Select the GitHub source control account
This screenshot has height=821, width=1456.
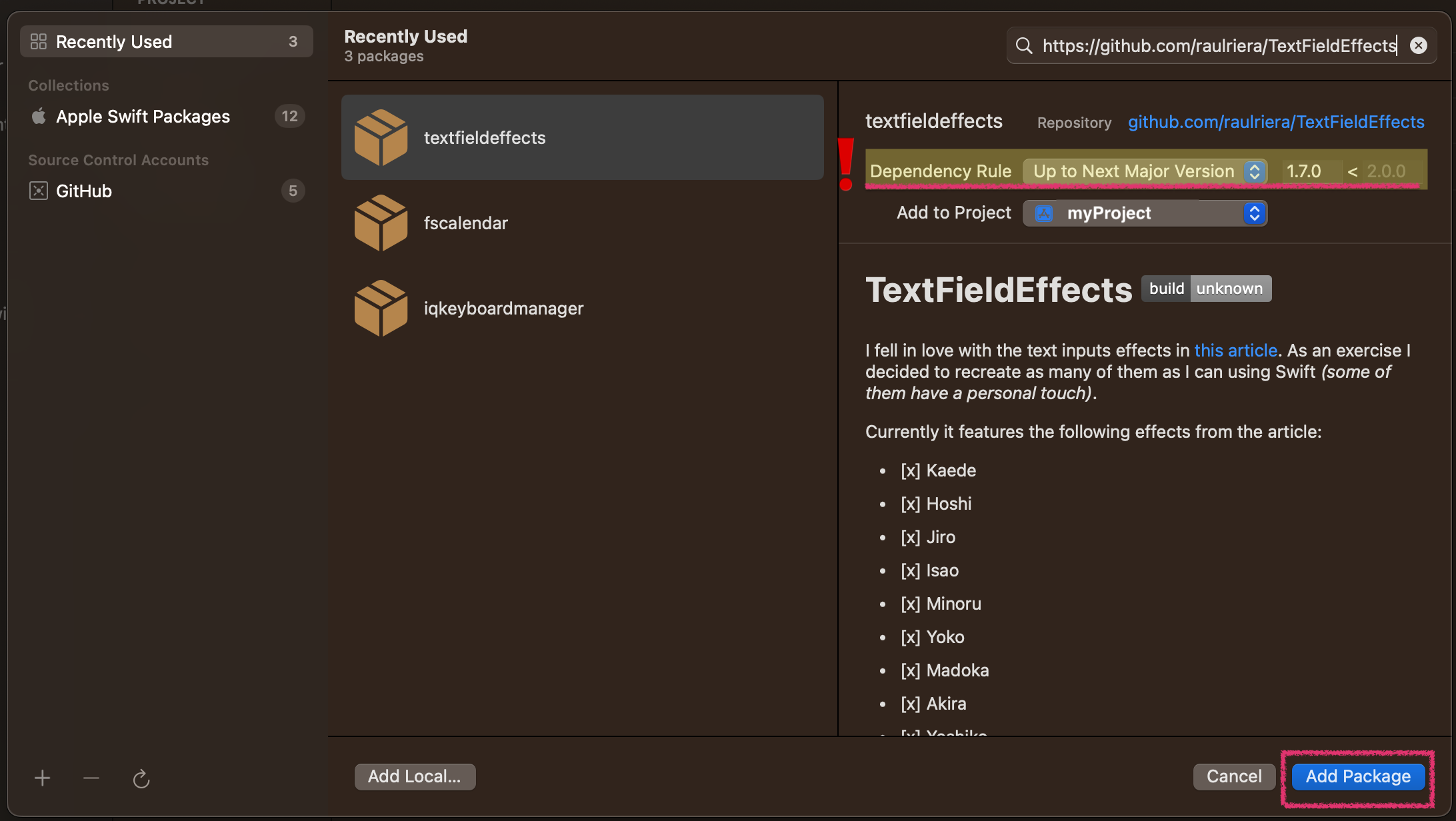click(x=167, y=191)
